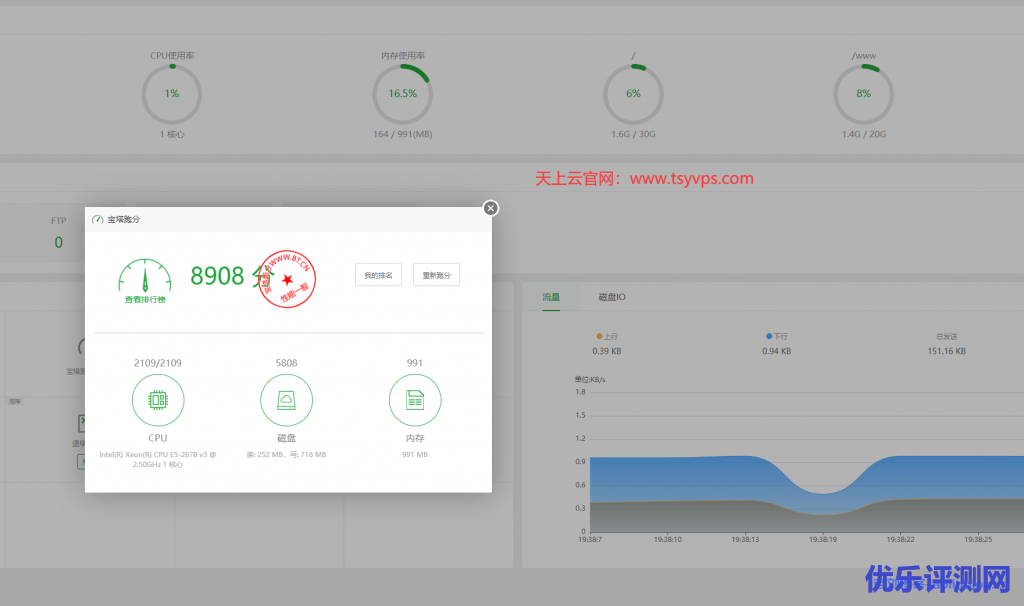Switch to the 磁盘IO tab
Screen dimensions: 1024x606
(x=612, y=297)
